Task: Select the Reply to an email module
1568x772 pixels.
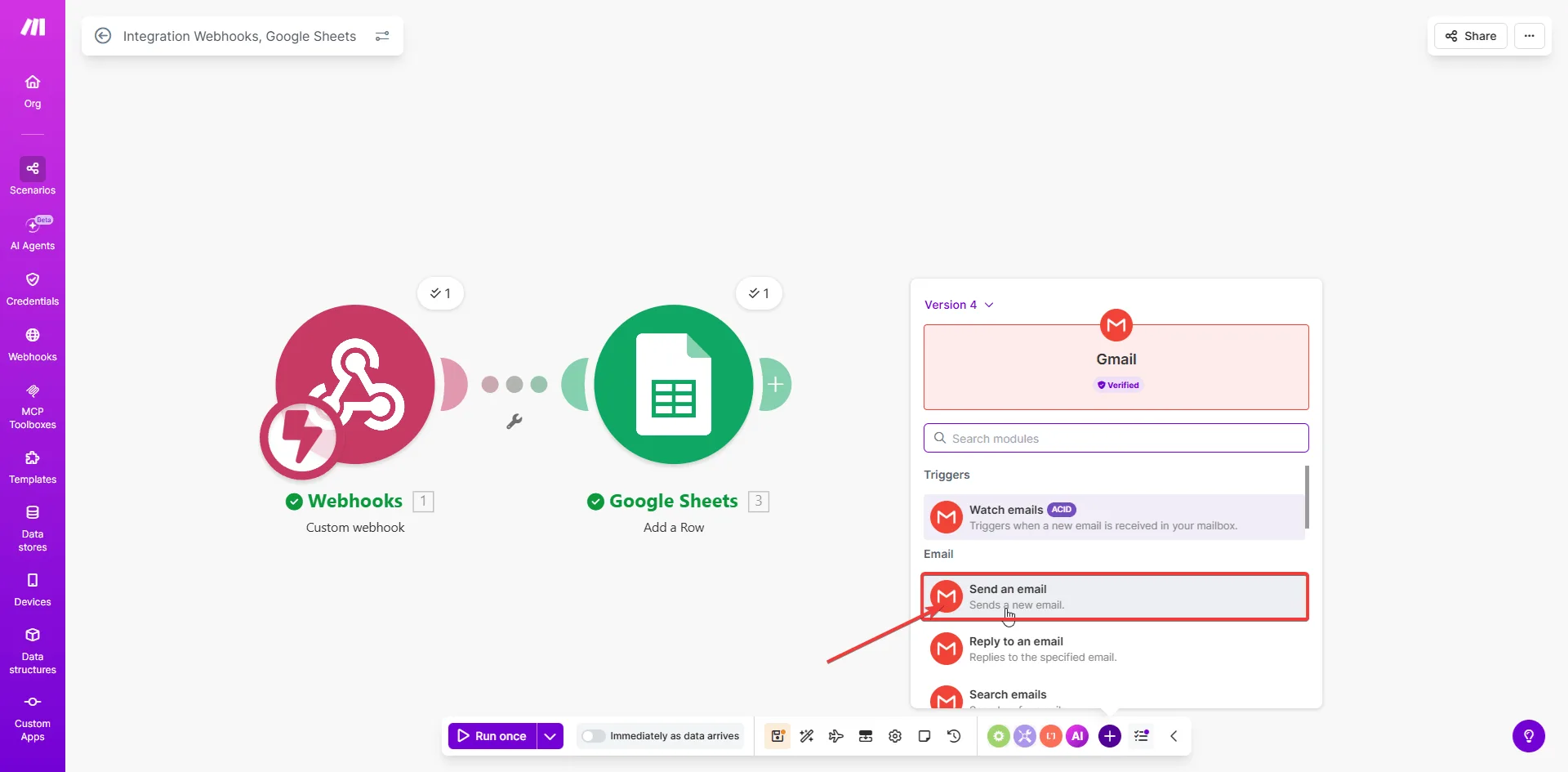Action: (x=1114, y=649)
